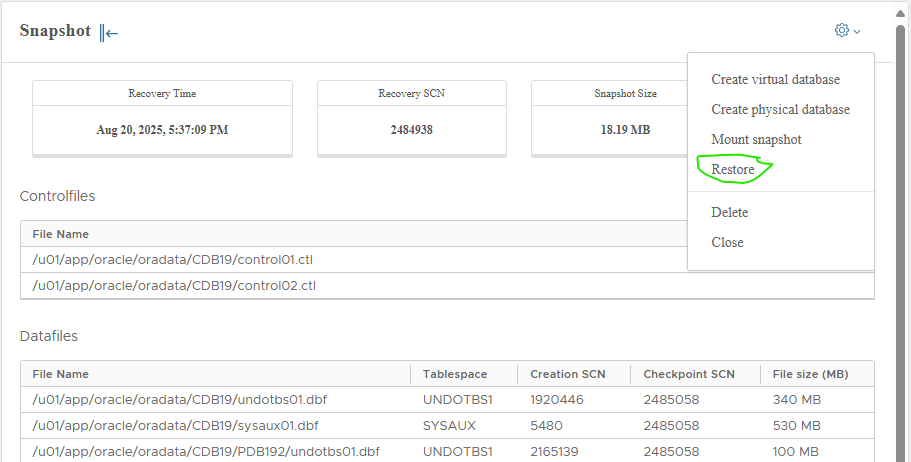
Task: Click the Recovery Time card
Action: point(162,118)
